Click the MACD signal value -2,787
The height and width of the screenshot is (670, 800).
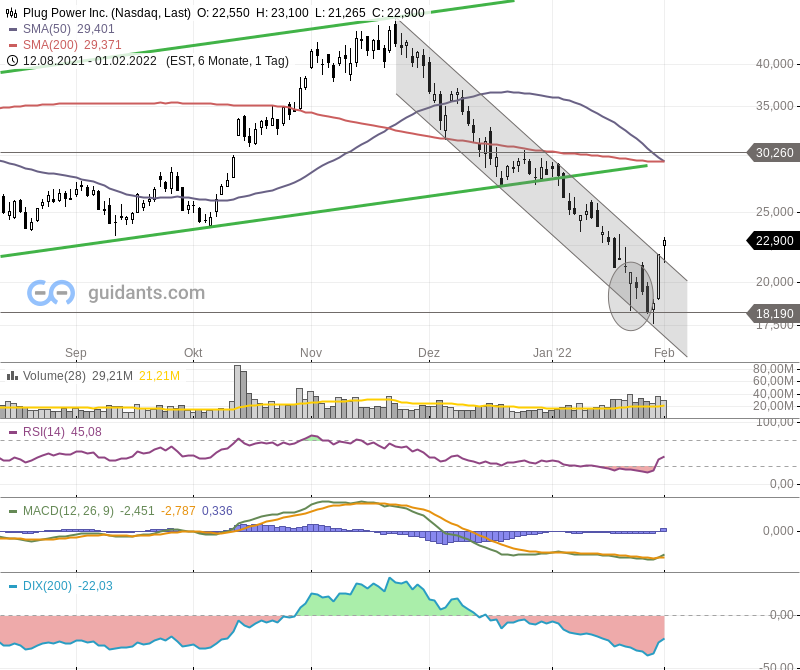pos(178,511)
